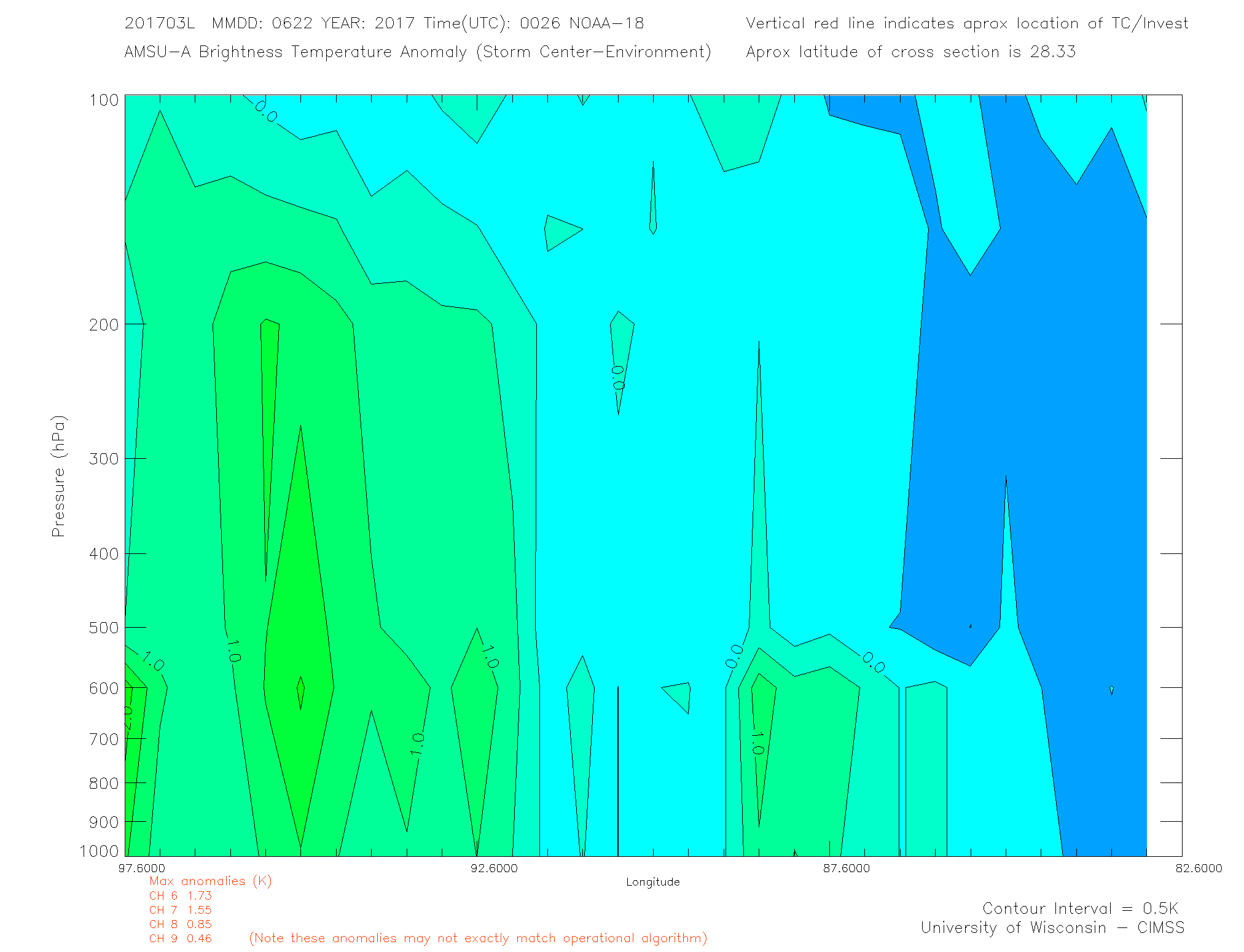Click the Contour Interval = 0.5K text
This screenshot has width=1244, height=952.
pos(1080,908)
